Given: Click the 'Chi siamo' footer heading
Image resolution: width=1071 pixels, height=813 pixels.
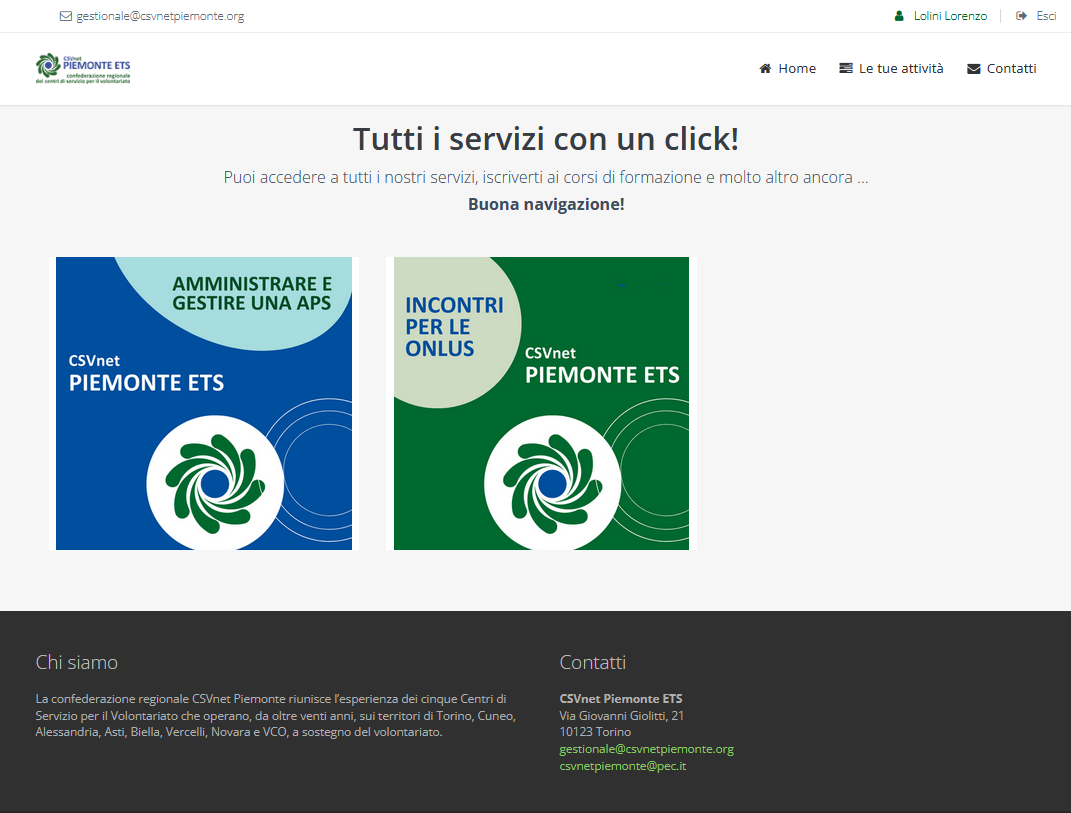Looking at the screenshot, I should (x=76, y=662).
